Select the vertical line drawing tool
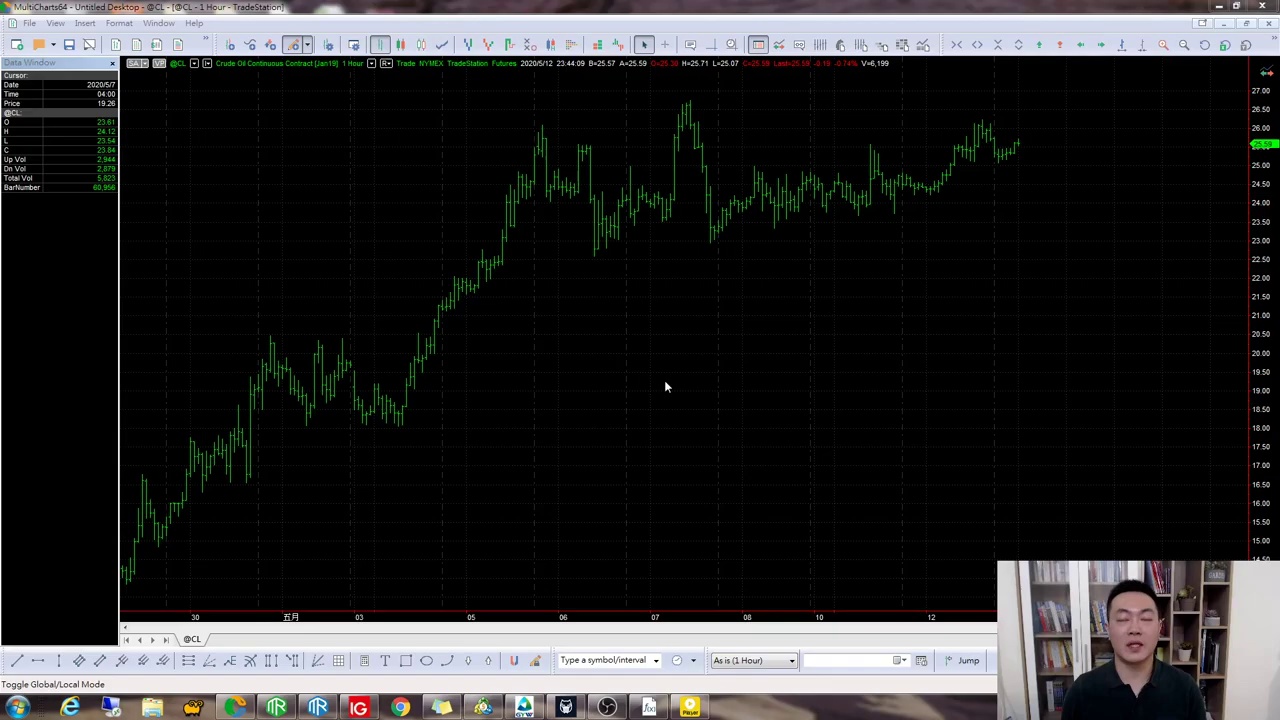This screenshot has width=1280, height=720. tap(59, 661)
